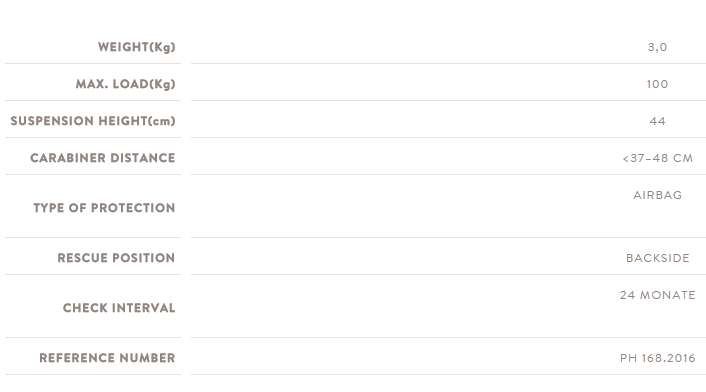Click the SUSPENSION HEIGHT(cm) label
Screen dimensions: 706x392
(93, 121)
